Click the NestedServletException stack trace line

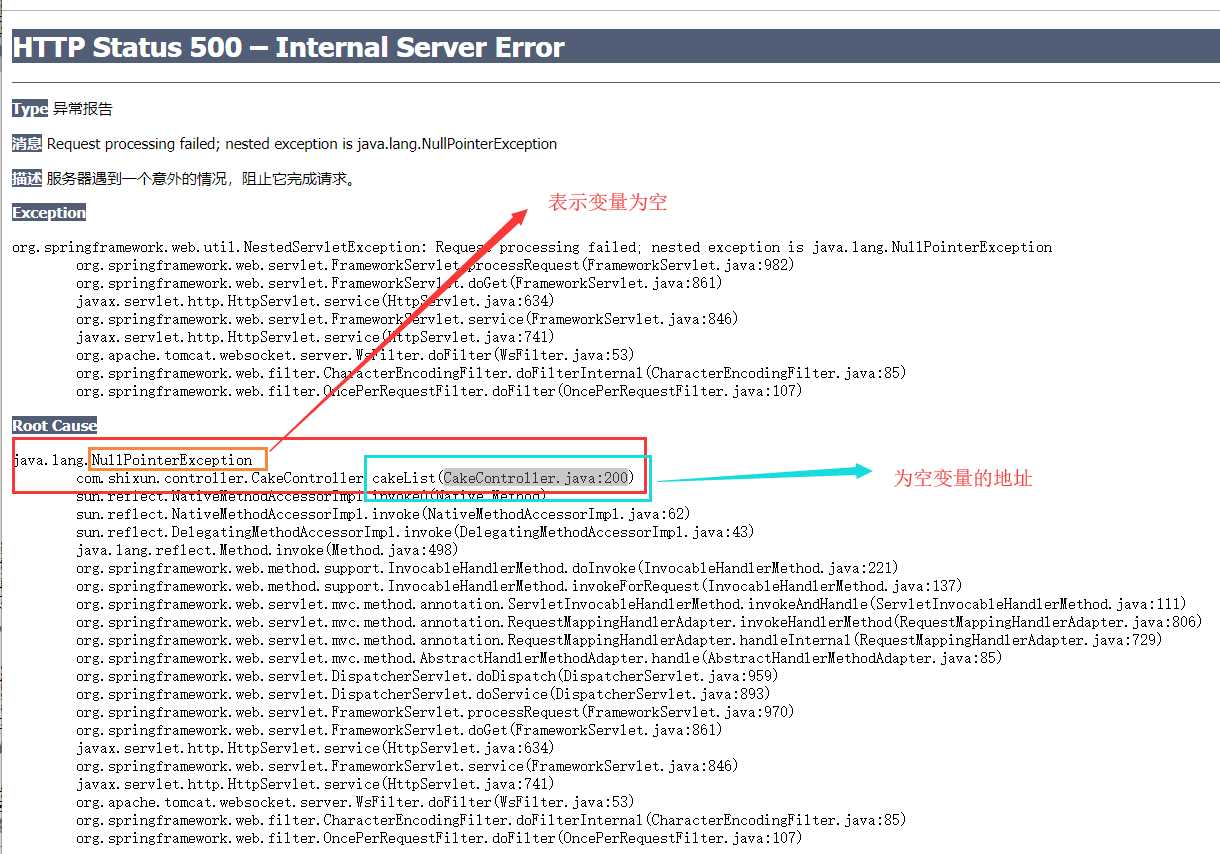coord(532,247)
